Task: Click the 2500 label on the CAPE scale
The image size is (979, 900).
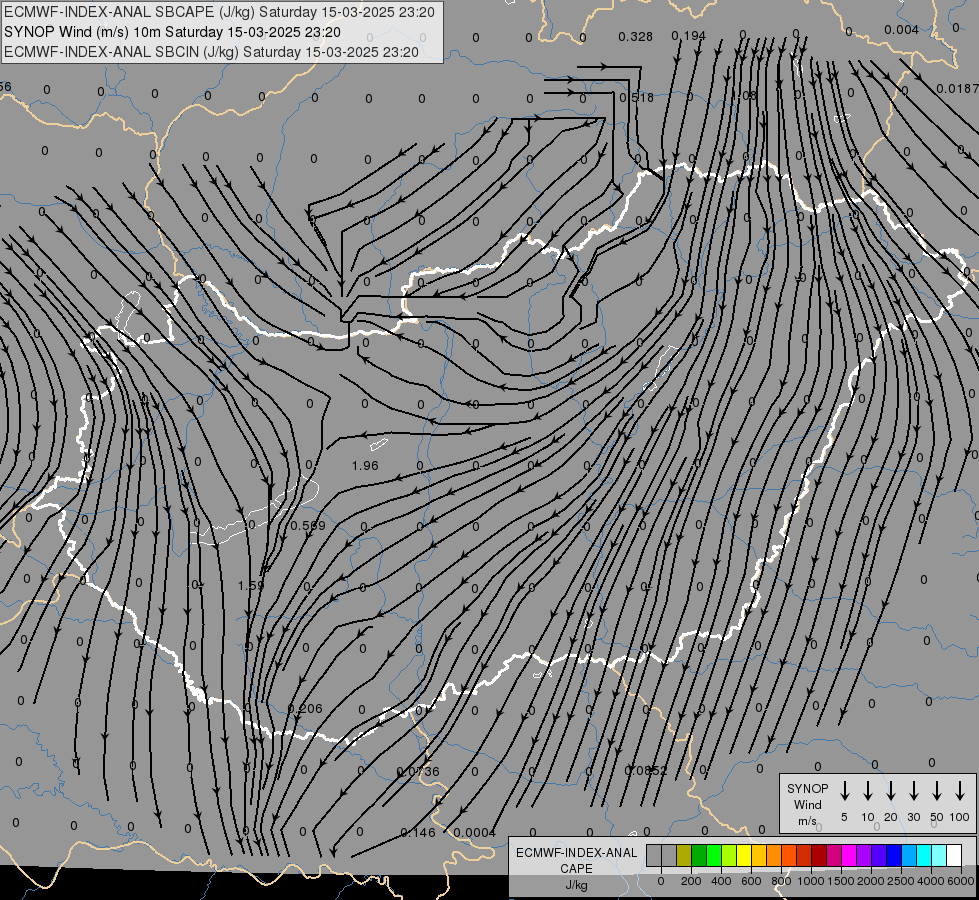Action: coord(901,881)
